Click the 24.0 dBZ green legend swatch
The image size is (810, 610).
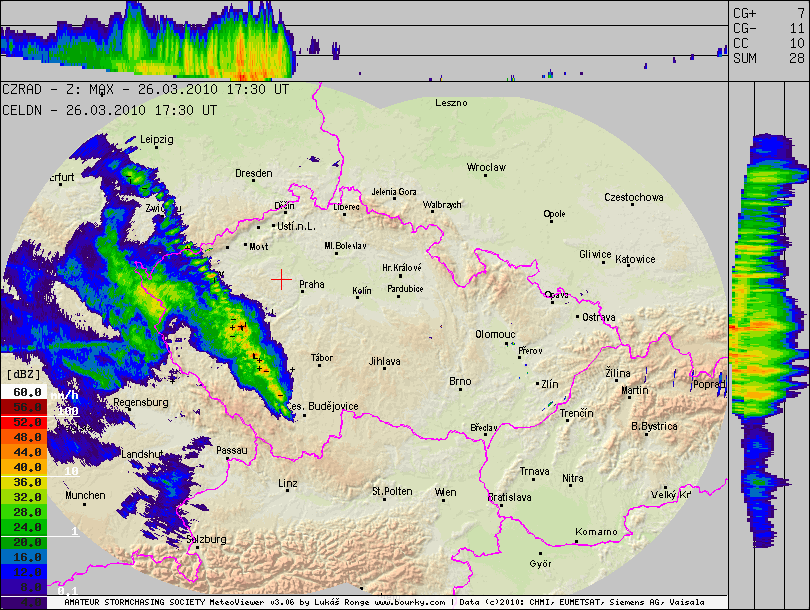(24, 527)
